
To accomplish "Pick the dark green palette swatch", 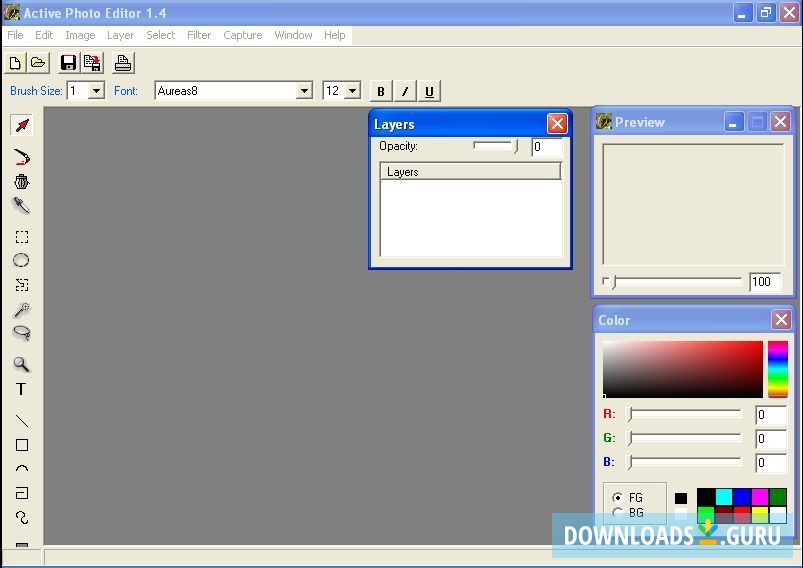I will pos(778,496).
